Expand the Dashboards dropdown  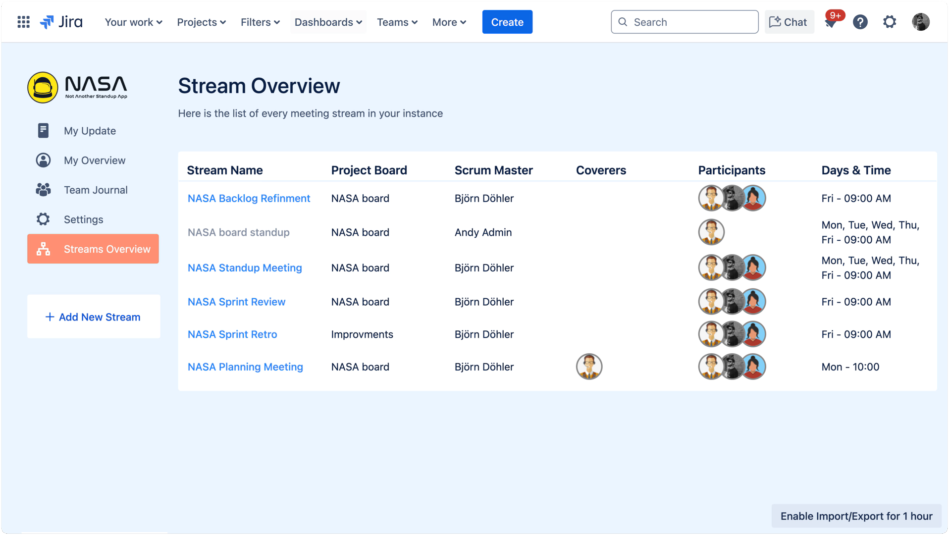pos(329,22)
